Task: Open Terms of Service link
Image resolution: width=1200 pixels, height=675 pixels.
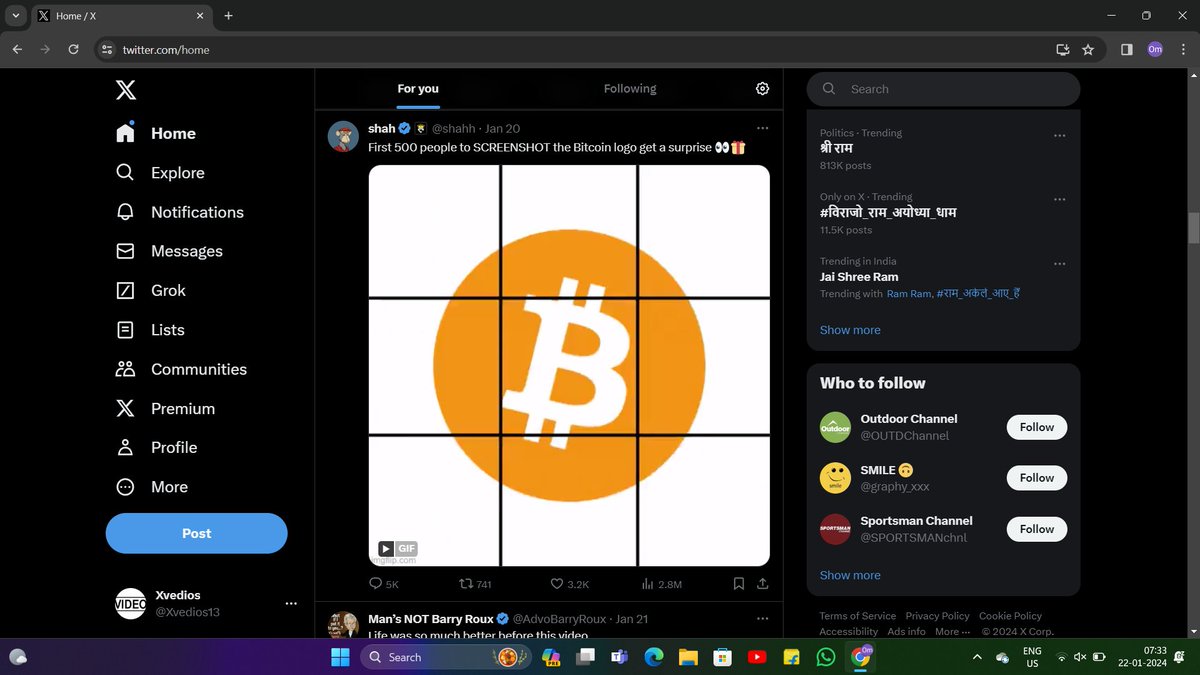Action: [x=858, y=616]
